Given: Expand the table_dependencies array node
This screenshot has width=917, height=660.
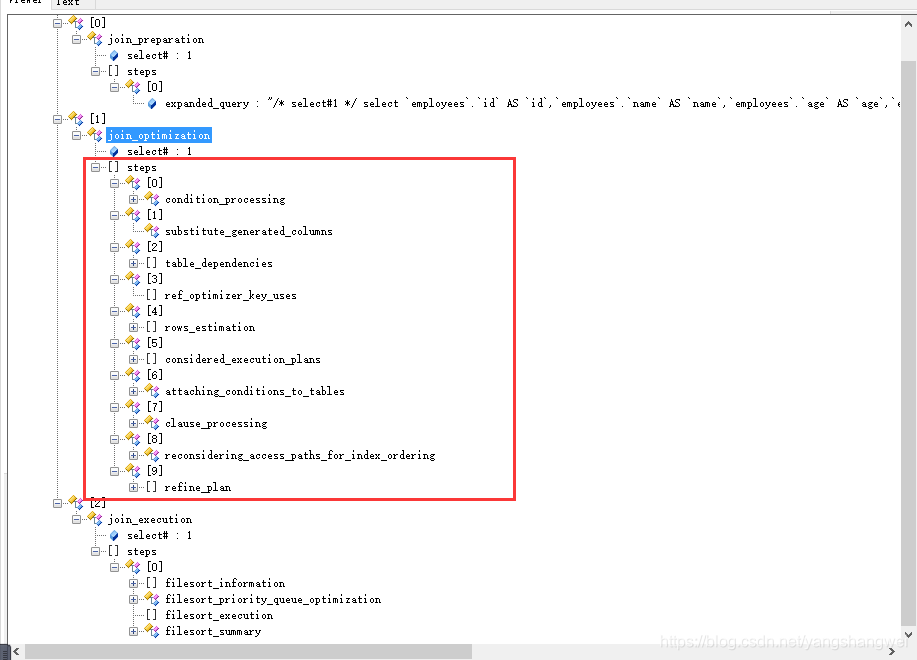Looking at the screenshot, I should [x=134, y=263].
